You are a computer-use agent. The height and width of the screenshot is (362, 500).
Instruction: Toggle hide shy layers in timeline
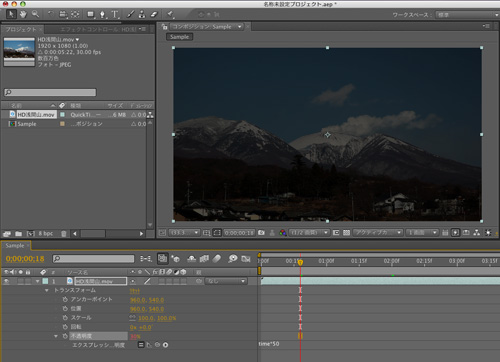tap(192, 258)
